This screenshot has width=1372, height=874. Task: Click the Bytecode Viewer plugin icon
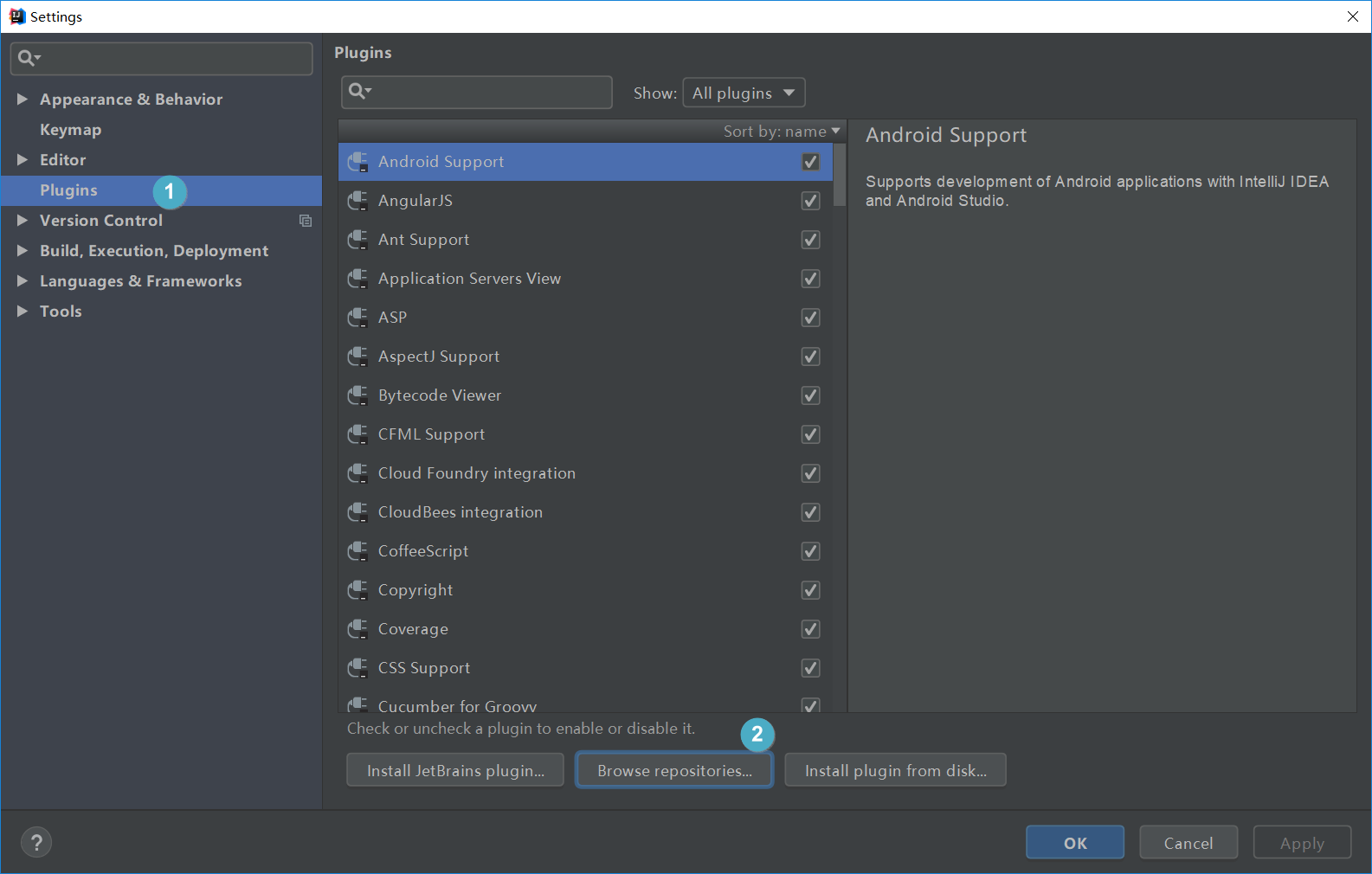[x=357, y=395]
